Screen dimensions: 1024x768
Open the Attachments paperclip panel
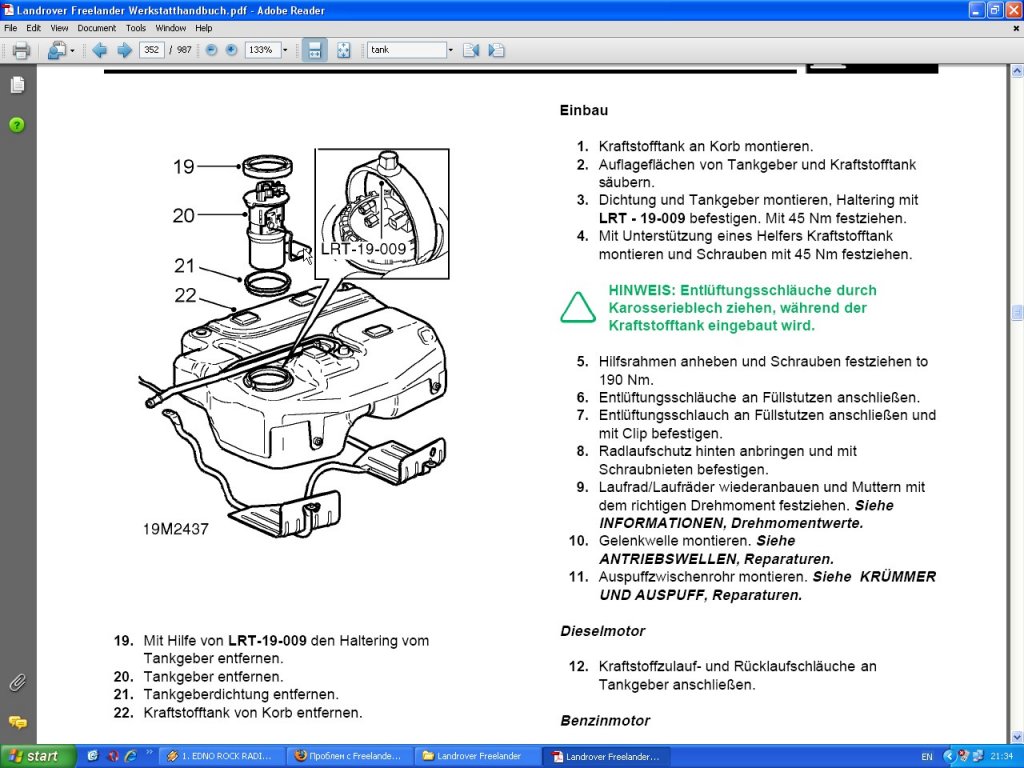coord(17,684)
